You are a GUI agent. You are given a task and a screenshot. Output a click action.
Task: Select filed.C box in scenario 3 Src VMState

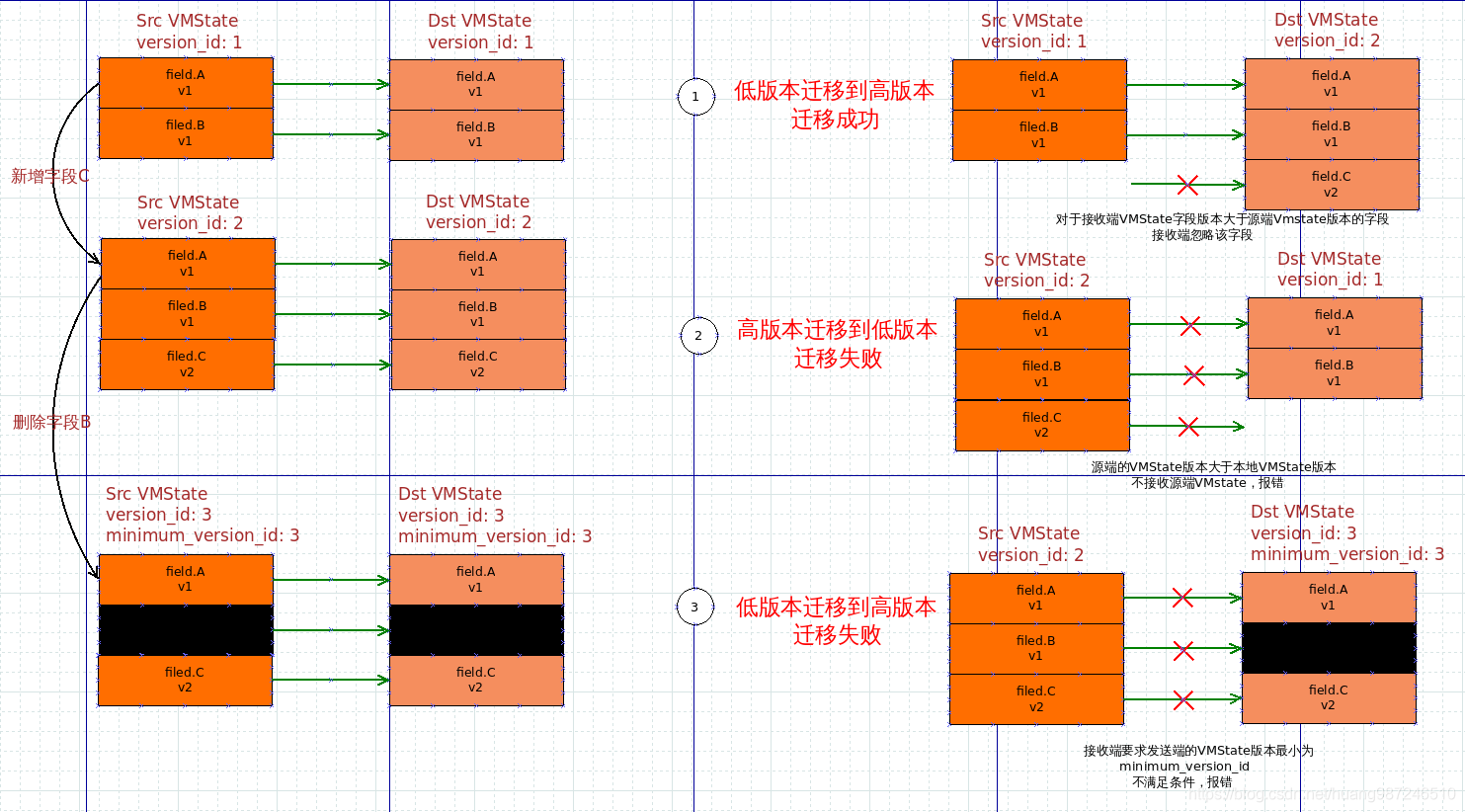tap(1036, 698)
